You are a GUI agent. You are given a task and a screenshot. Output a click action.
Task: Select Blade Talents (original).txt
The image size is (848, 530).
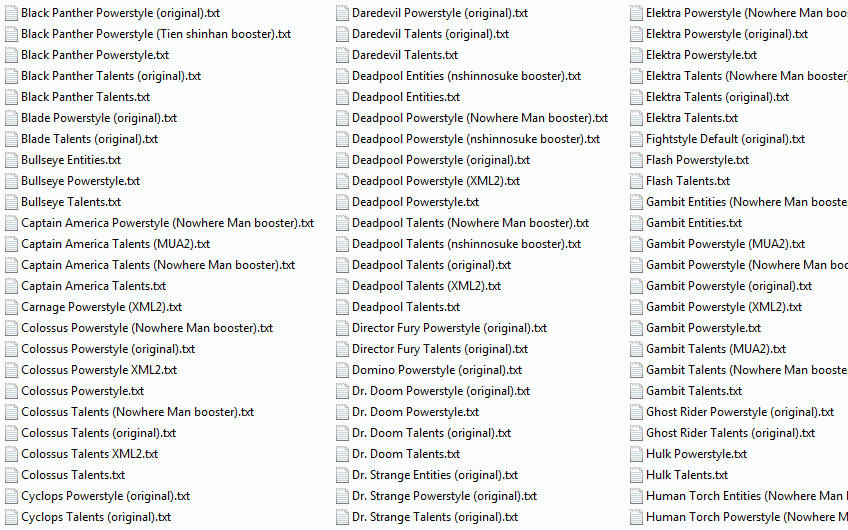tap(89, 139)
